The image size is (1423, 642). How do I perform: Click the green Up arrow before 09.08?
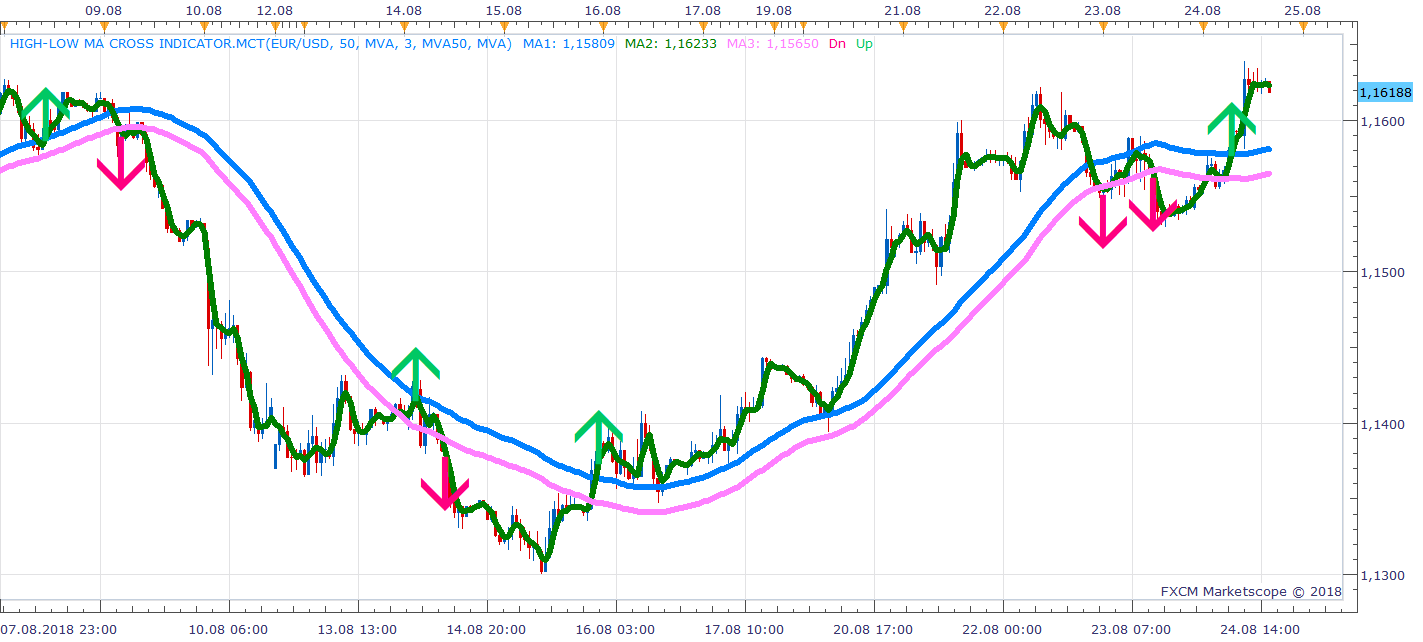pyautogui.click(x=45, y=115)
